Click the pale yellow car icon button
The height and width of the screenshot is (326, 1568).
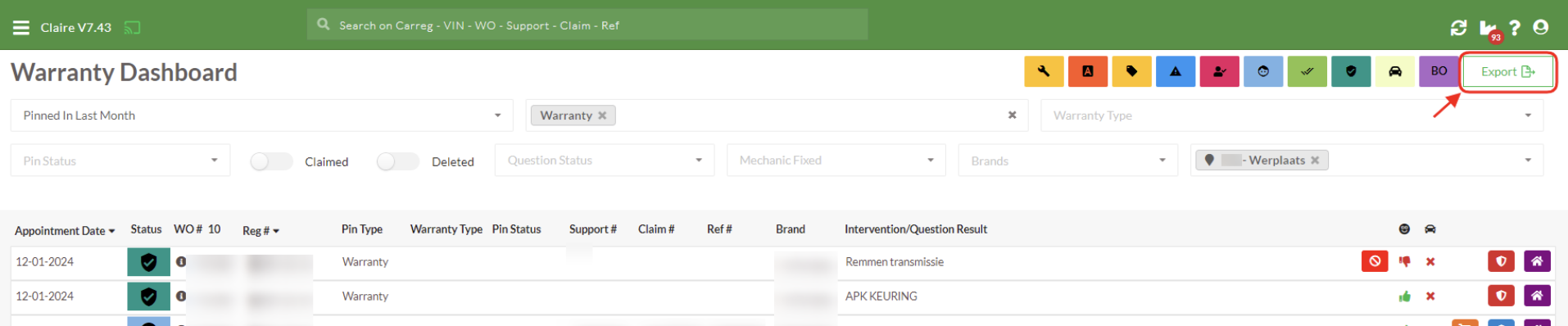click(1395, 71)
